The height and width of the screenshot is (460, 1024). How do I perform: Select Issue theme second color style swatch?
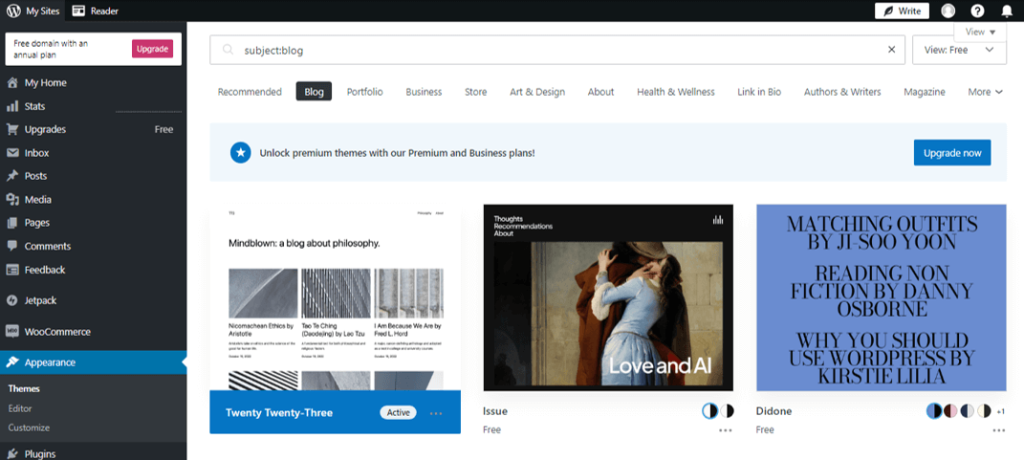point(726,411)
